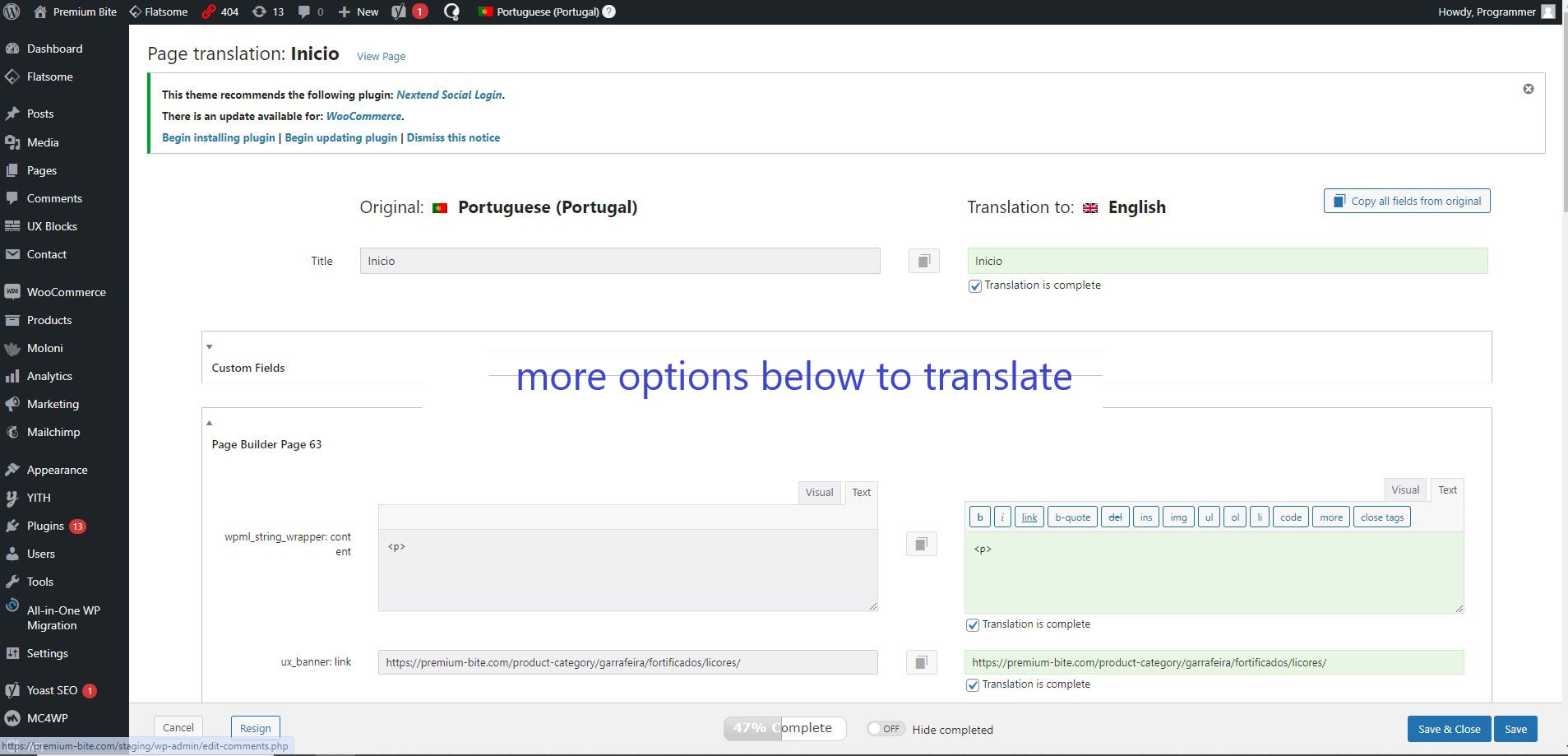Image resolution: width=1568 pixels, height=756 pixels.
Task: Open the New content menu
Action: (358, 12)
